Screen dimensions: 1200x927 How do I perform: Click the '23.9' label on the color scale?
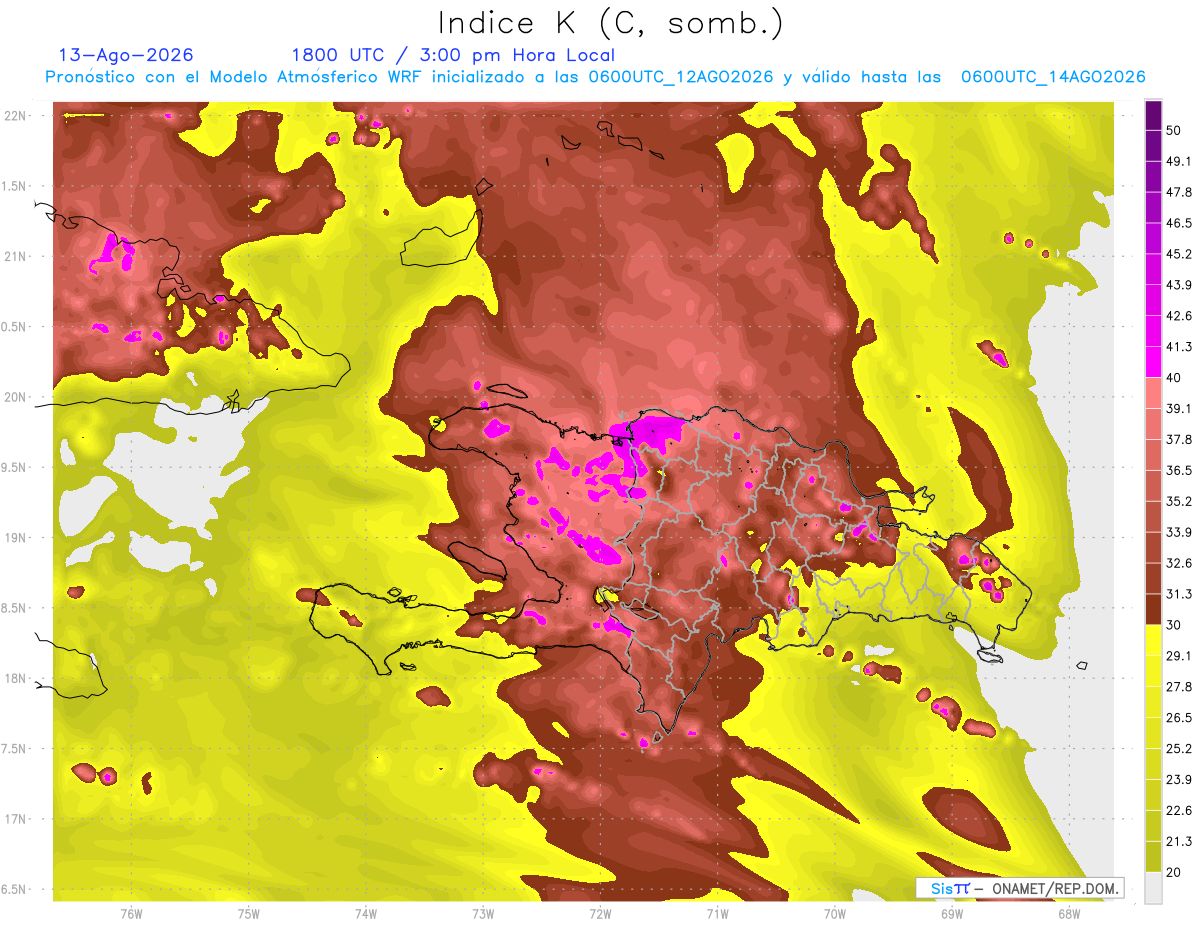1179,779
